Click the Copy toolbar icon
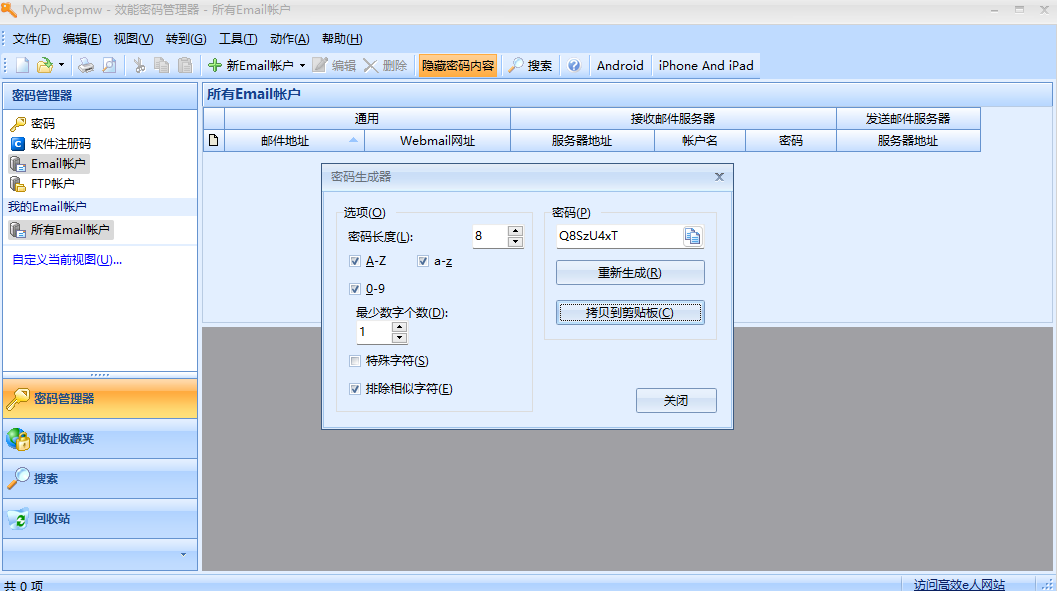The image size is (1057, 591). click(161, 65)
